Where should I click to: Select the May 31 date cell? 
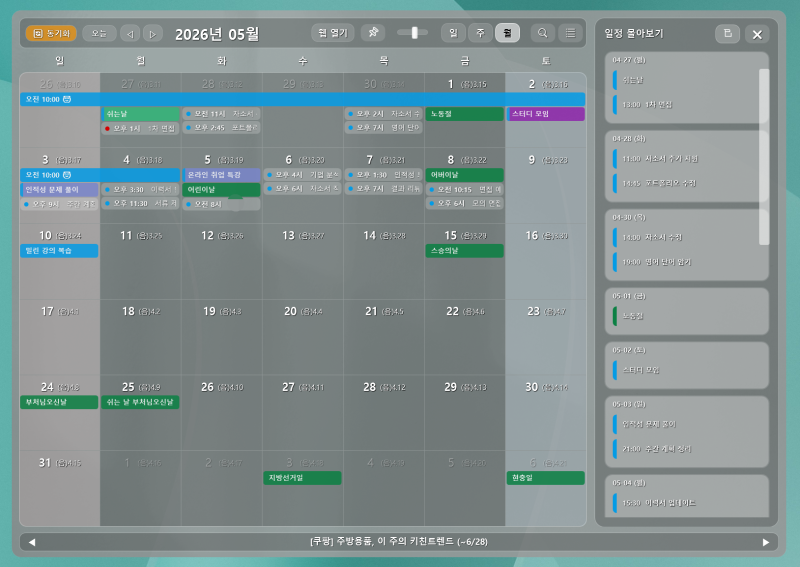60,488
